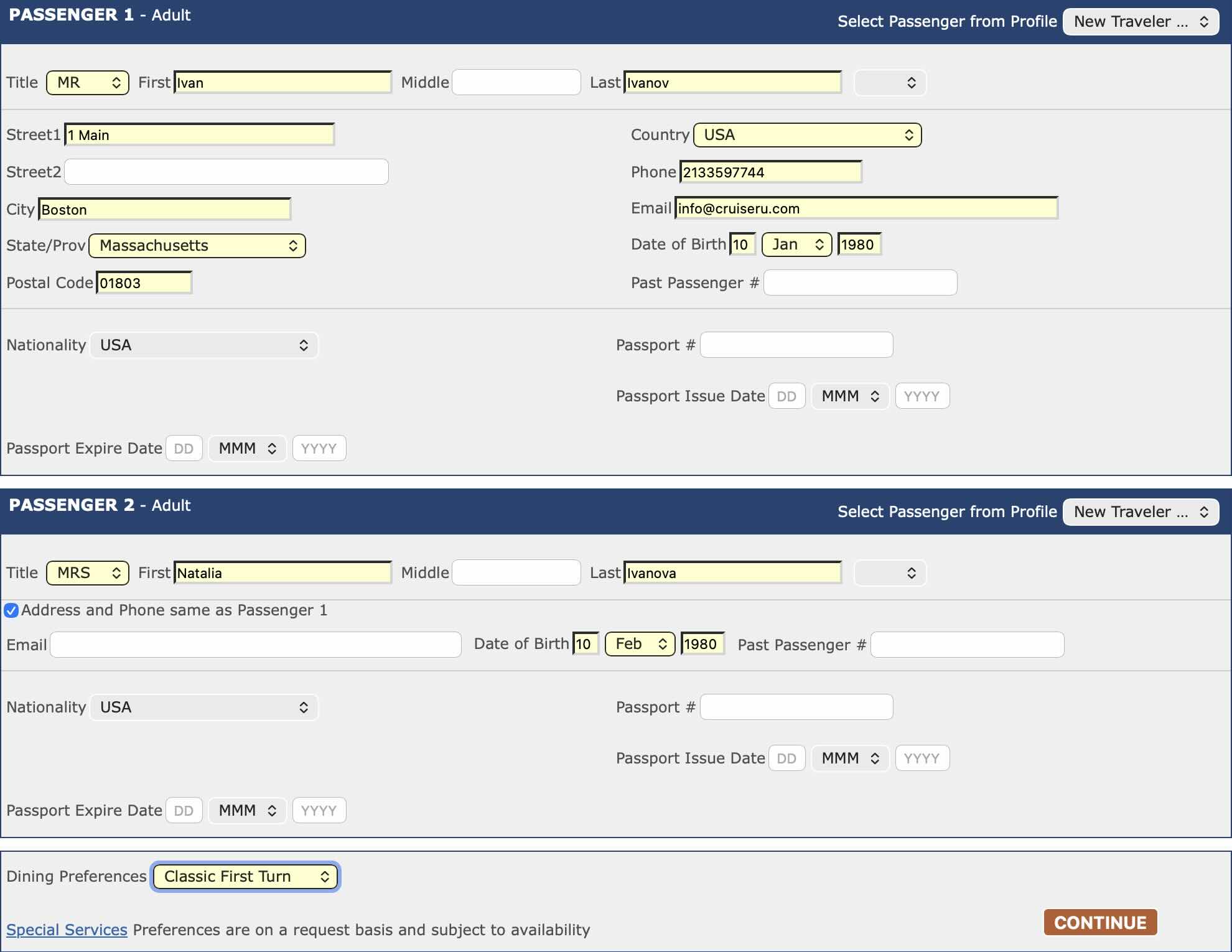Uncheck Address and Phone same as Passenger 1
The image size is (1232, 952).
pyautogui.click(x=11, y=610)
